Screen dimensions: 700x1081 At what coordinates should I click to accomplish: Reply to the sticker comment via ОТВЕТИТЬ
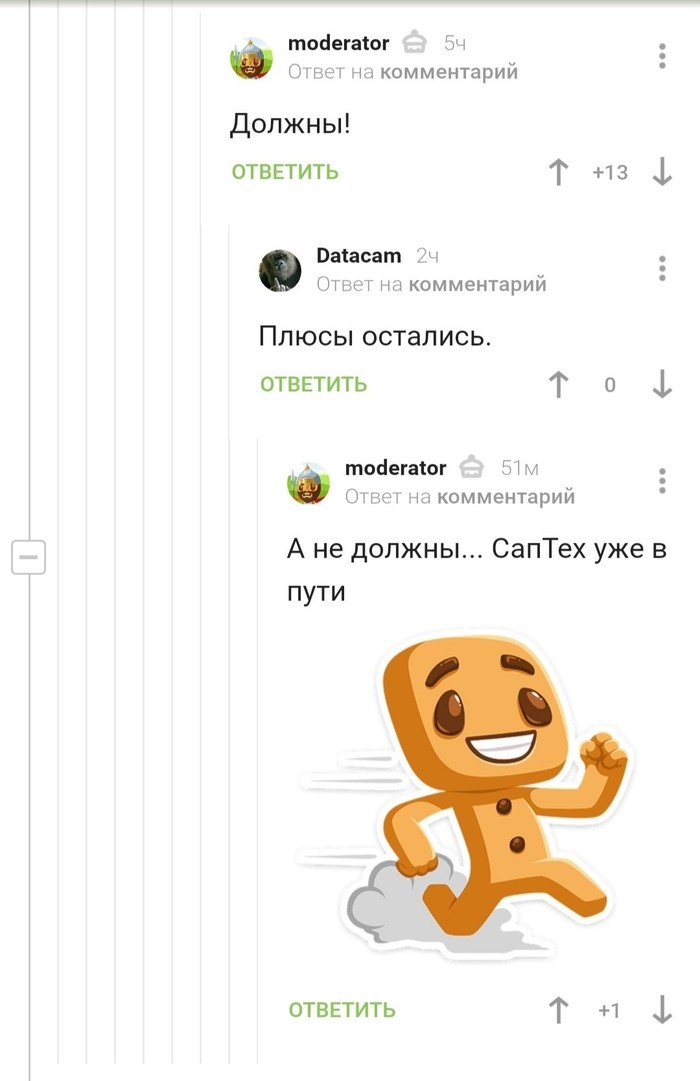coord(342,1011)
